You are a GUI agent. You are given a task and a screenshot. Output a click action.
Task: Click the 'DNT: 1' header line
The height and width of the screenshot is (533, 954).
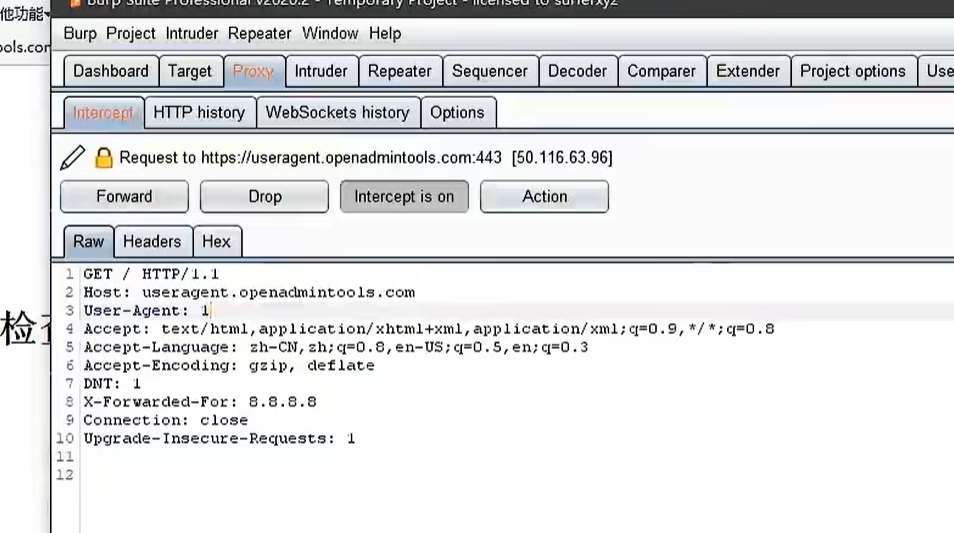click(112, 384)
